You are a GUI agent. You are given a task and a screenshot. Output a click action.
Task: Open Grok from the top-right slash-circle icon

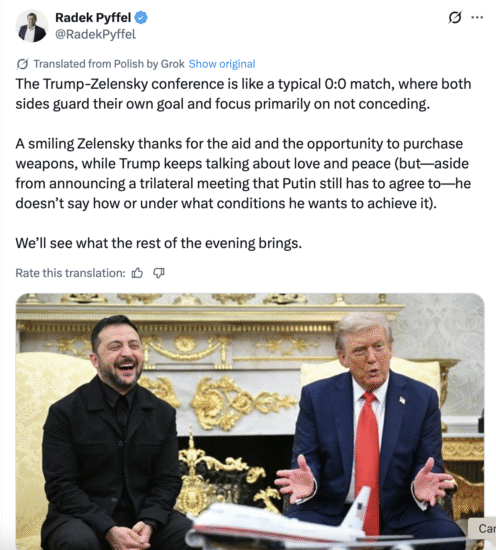455,17
